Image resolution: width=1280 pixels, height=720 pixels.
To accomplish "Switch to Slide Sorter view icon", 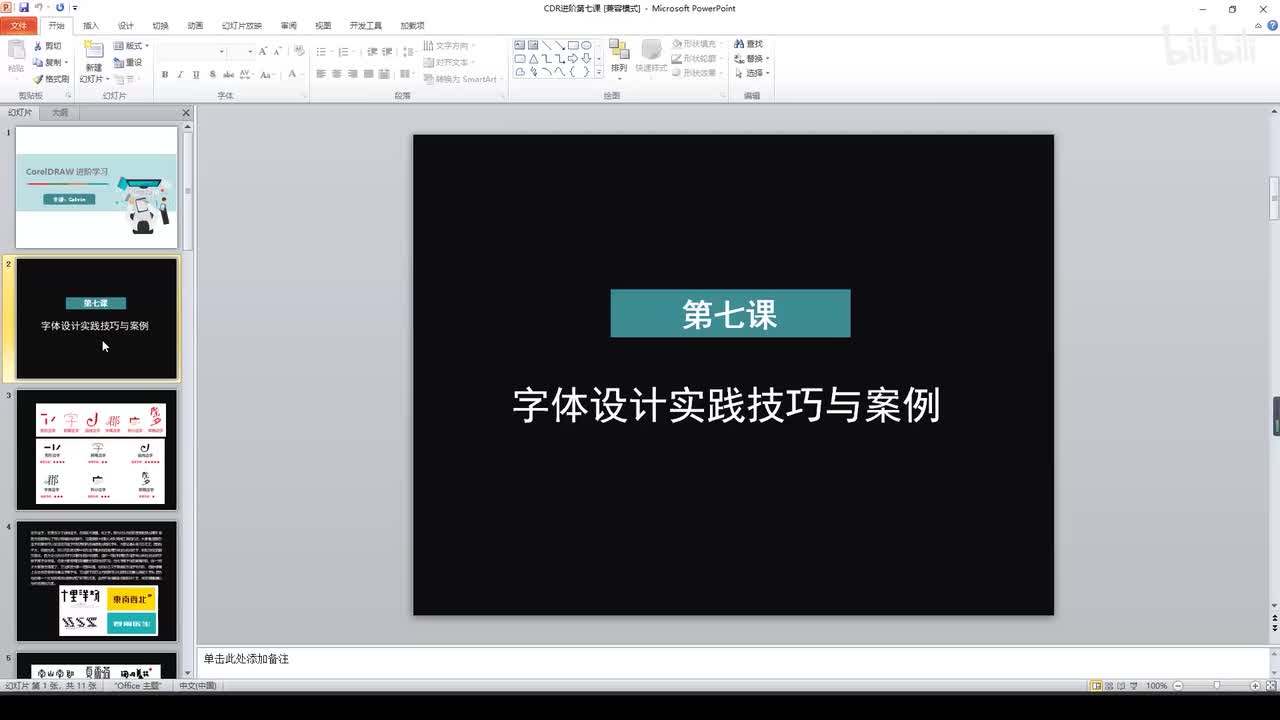I will [1111, 686].
